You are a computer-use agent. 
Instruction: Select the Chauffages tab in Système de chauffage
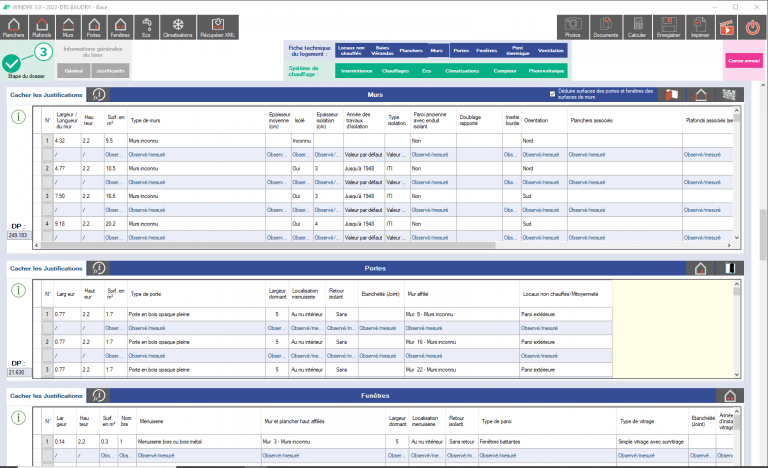[x=397, y=71]
